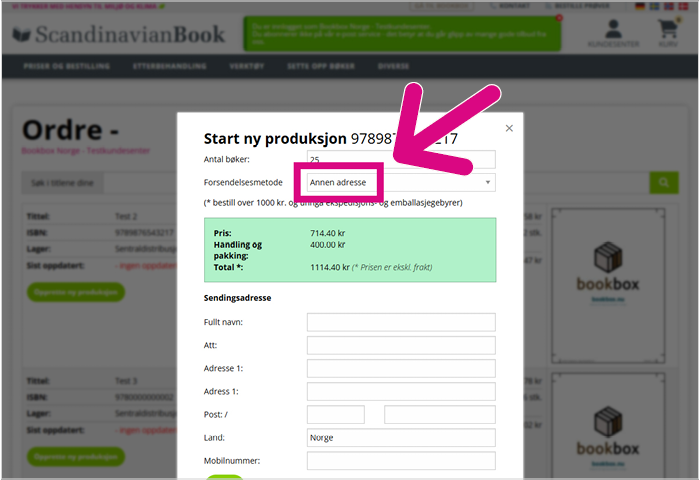Click ISBN 9780000000002 in Test 3 row
Image resolution: width=700 pixels, height=480 pixels.
[144, 397]
